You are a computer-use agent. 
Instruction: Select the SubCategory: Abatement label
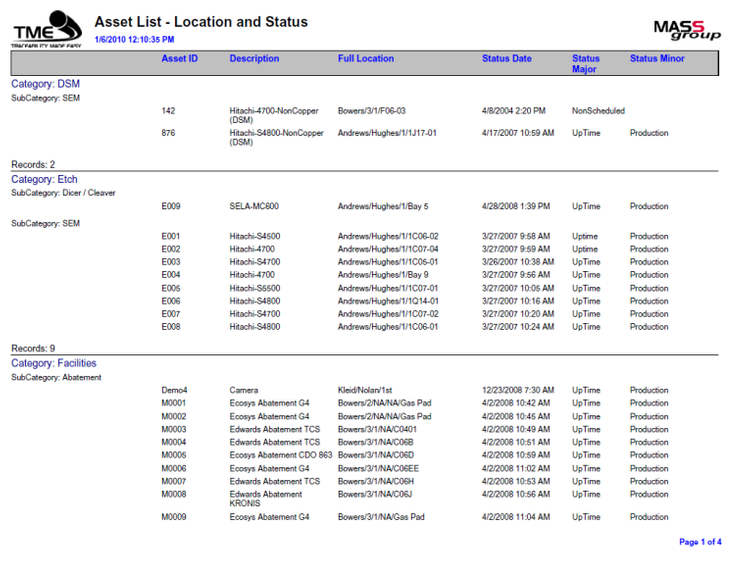pyautogui.click(x=56, y=377)
